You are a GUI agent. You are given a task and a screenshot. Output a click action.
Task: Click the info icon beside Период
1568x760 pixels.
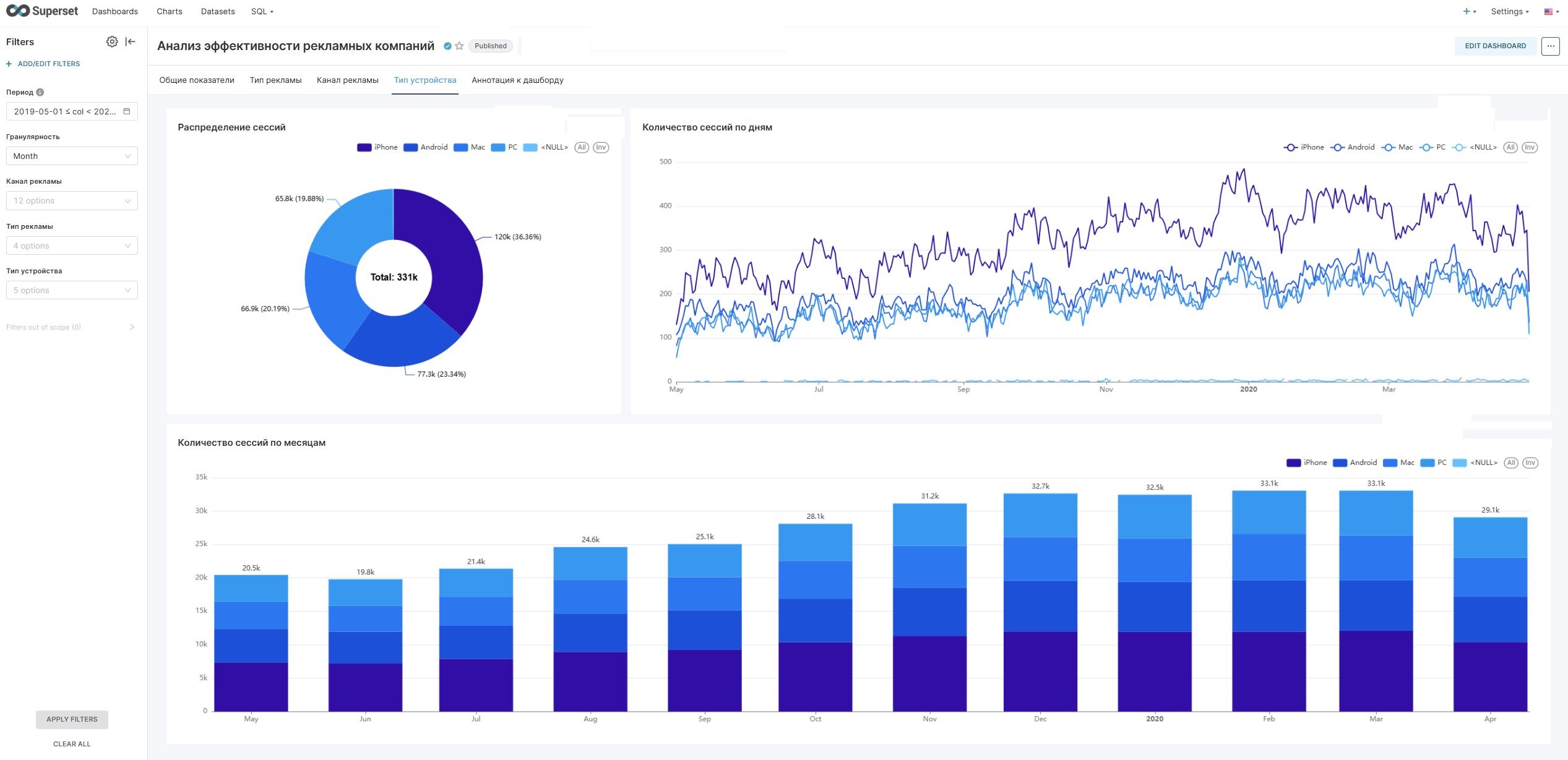40,92
